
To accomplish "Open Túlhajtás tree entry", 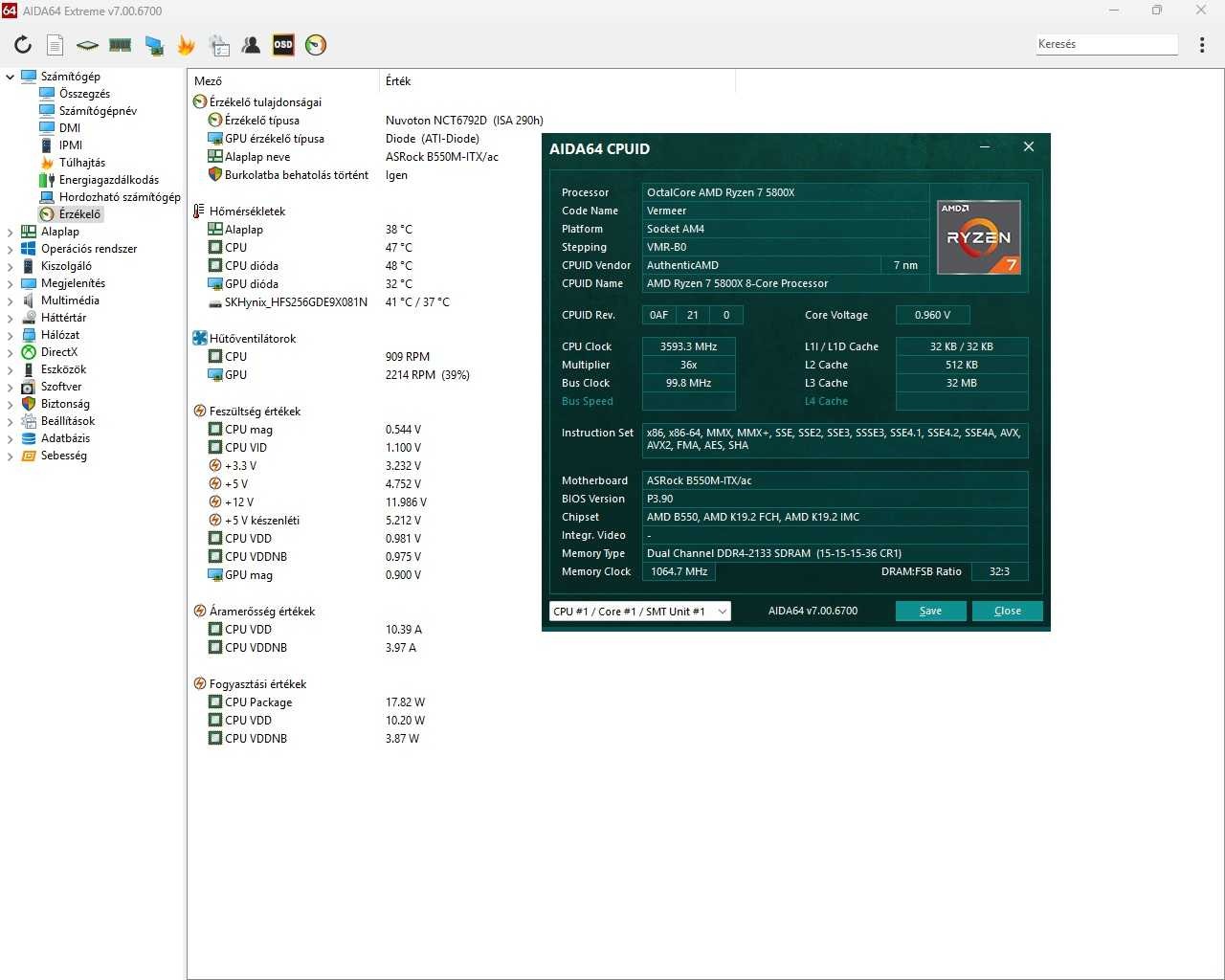I will pos(82,163).
